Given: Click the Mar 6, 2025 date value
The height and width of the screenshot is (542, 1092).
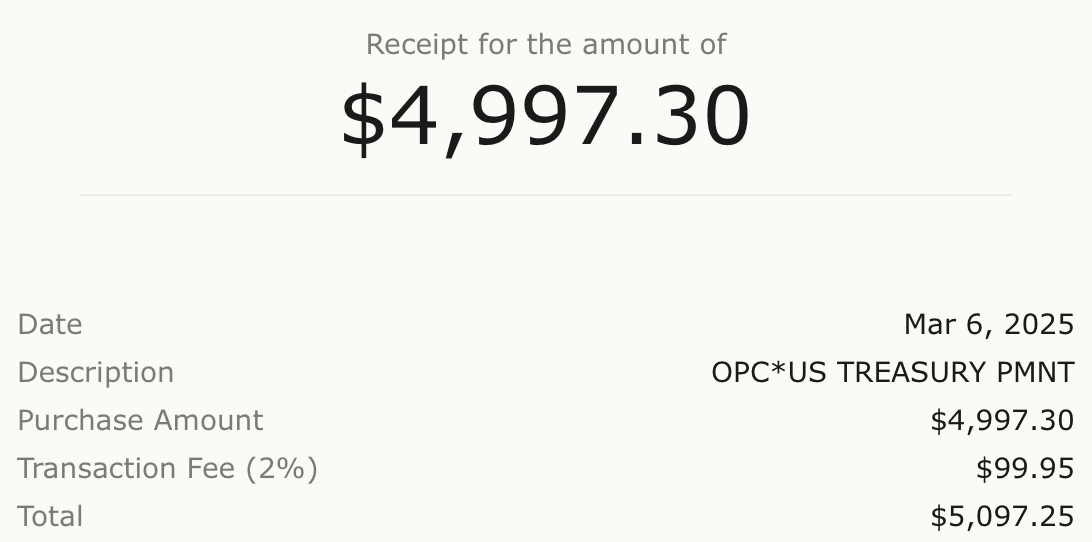Looking at the screenshot, I should 989,325.
